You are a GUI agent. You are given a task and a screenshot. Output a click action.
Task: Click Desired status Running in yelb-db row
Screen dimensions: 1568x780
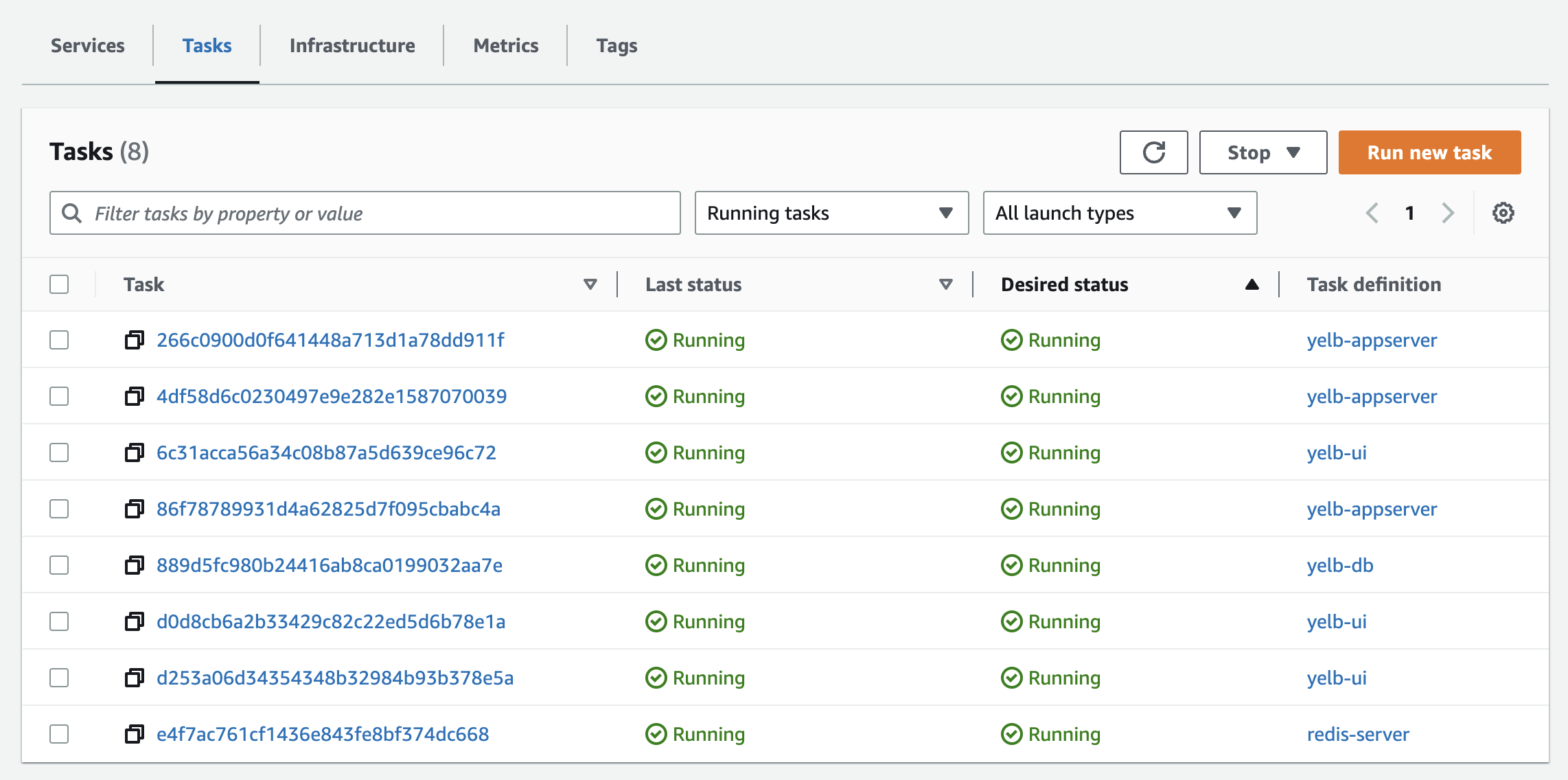1050,565
